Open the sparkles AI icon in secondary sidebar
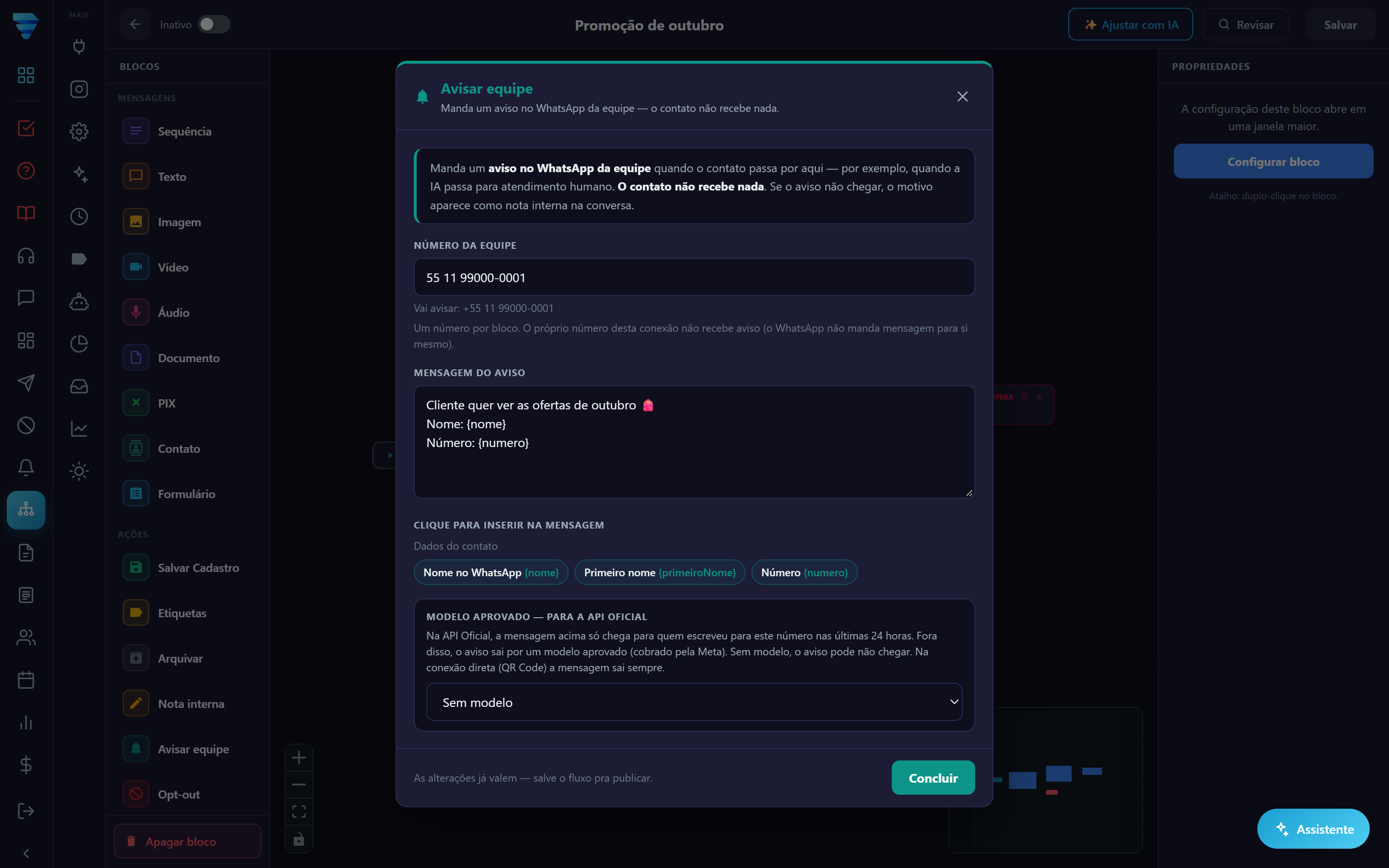Image resolution: width=1389 pixels, height=868 pixels. click(79, 174)
